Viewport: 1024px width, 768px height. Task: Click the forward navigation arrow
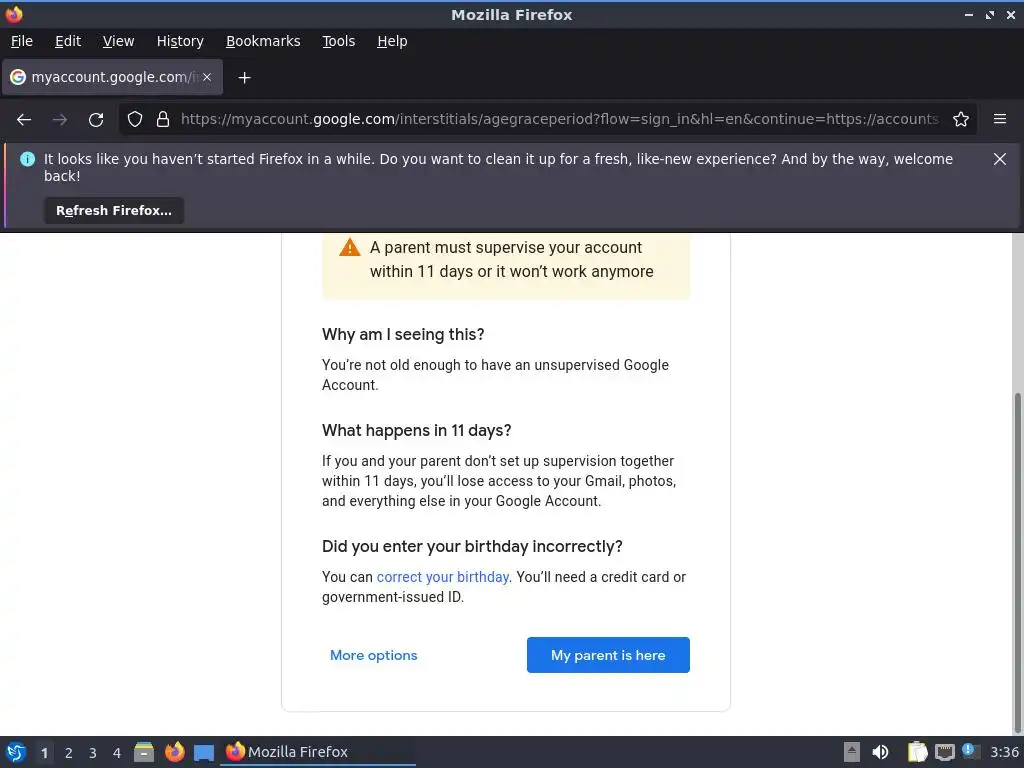tap(59, 120)
